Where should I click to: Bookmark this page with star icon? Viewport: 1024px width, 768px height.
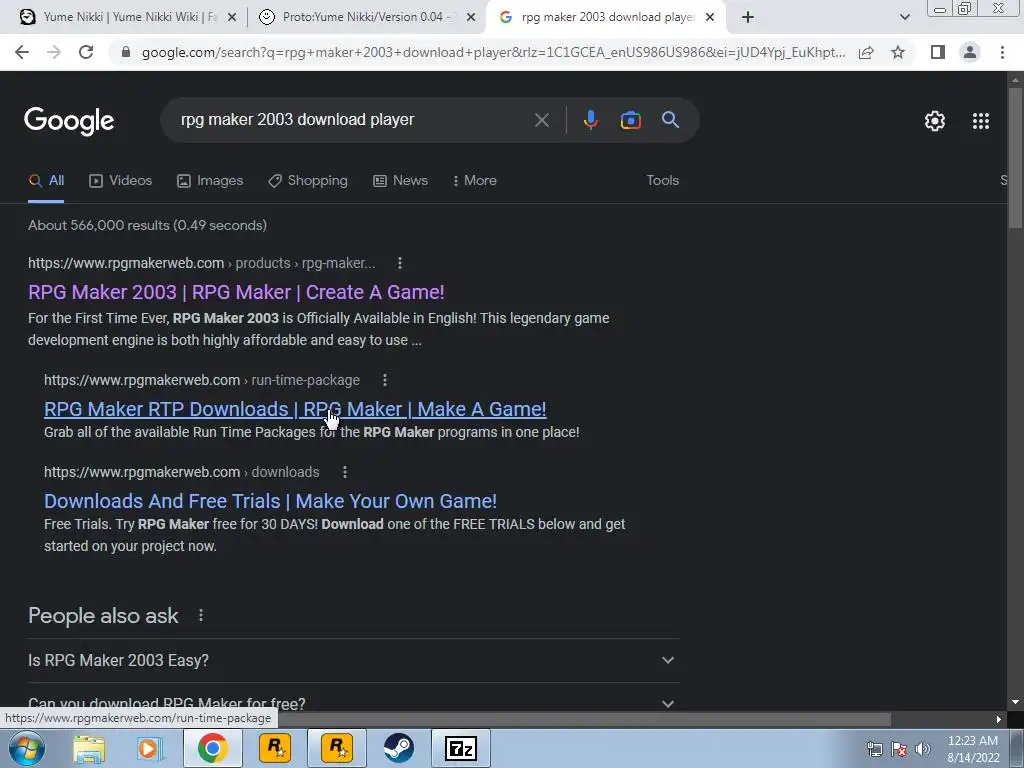tap(898, 52)
